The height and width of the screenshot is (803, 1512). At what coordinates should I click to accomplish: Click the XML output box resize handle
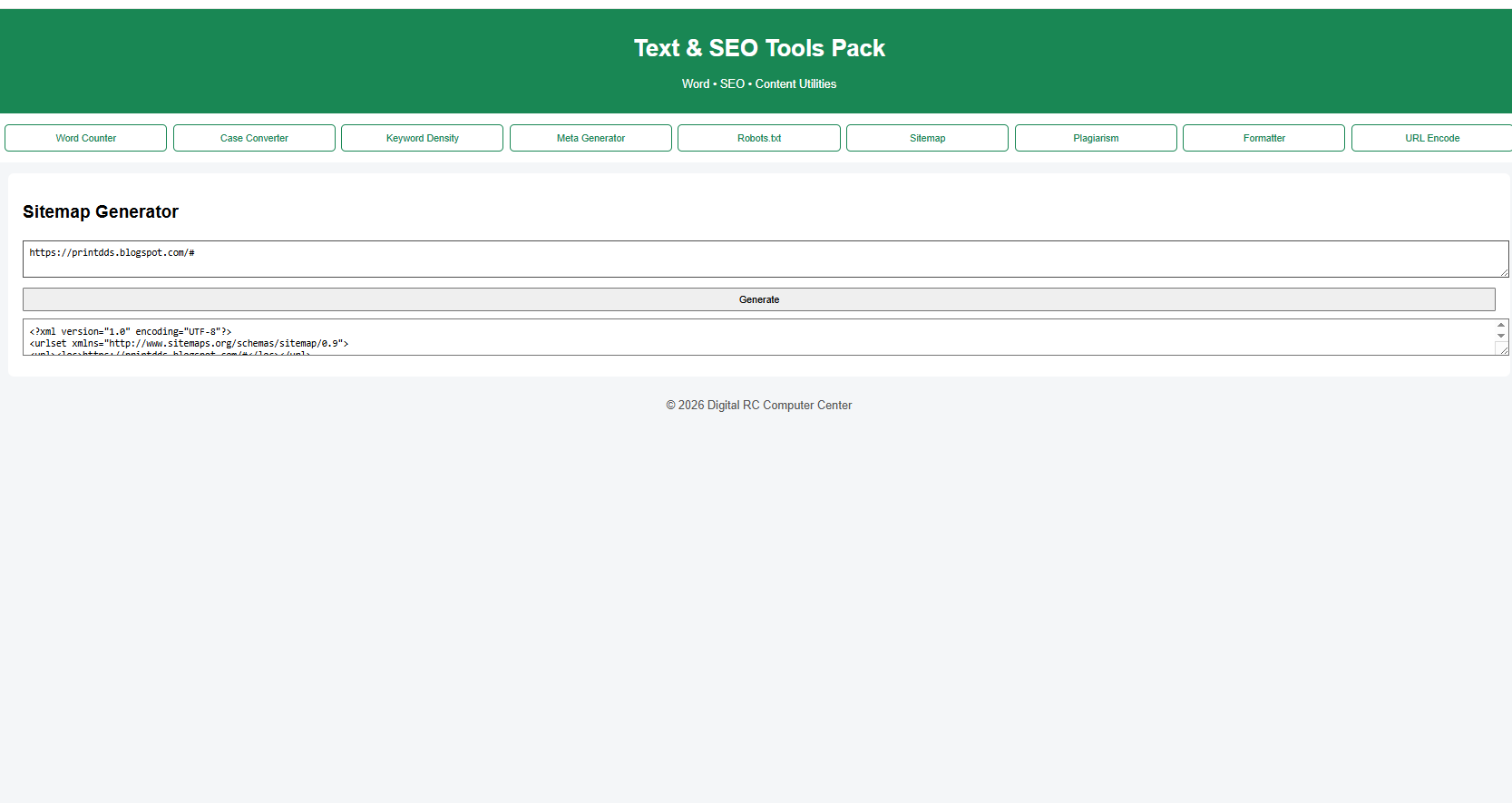point(1503,349)
